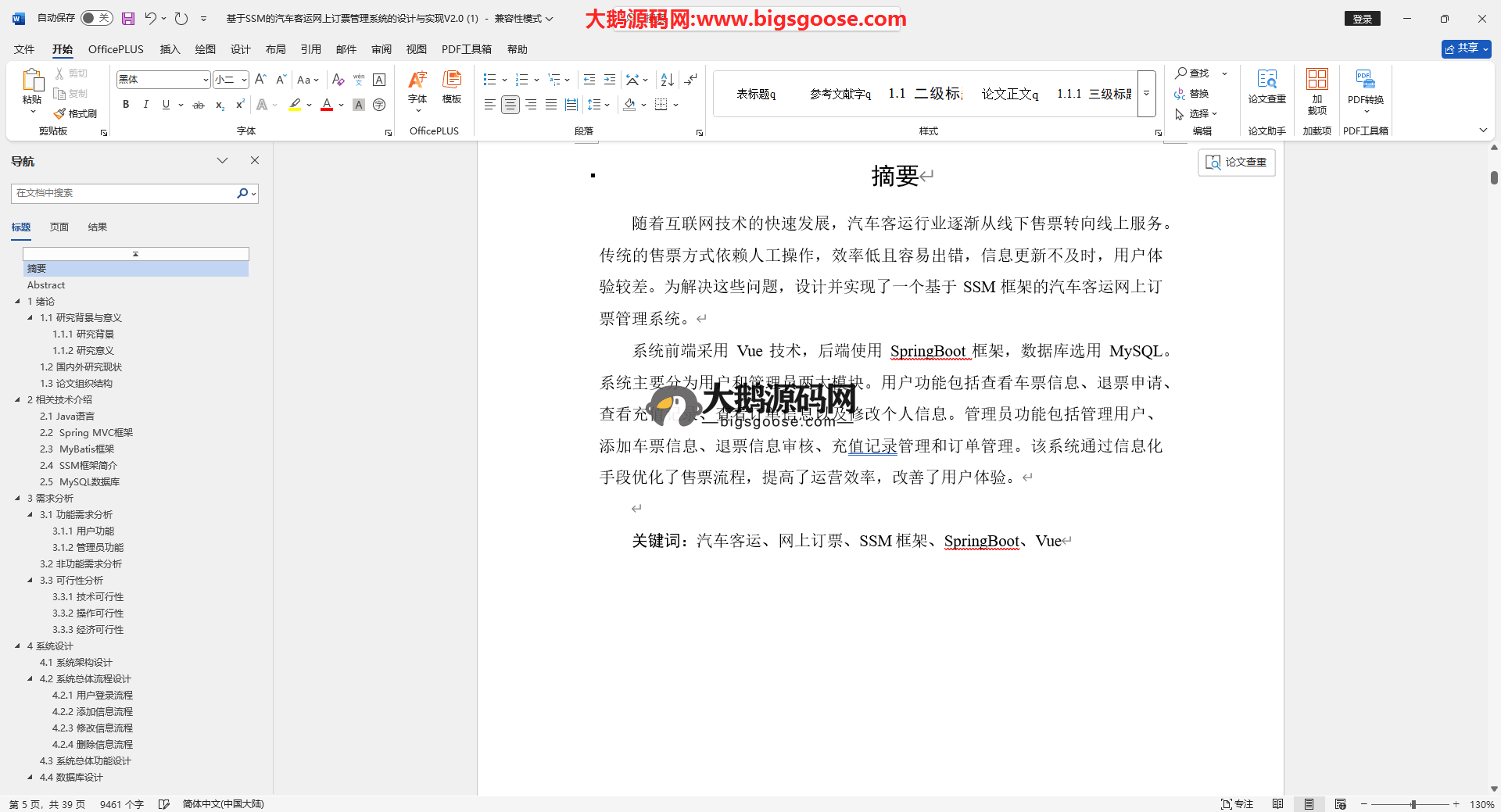
Task: Click the Format Painter (格式刷) icon
Action: (76, 113)
